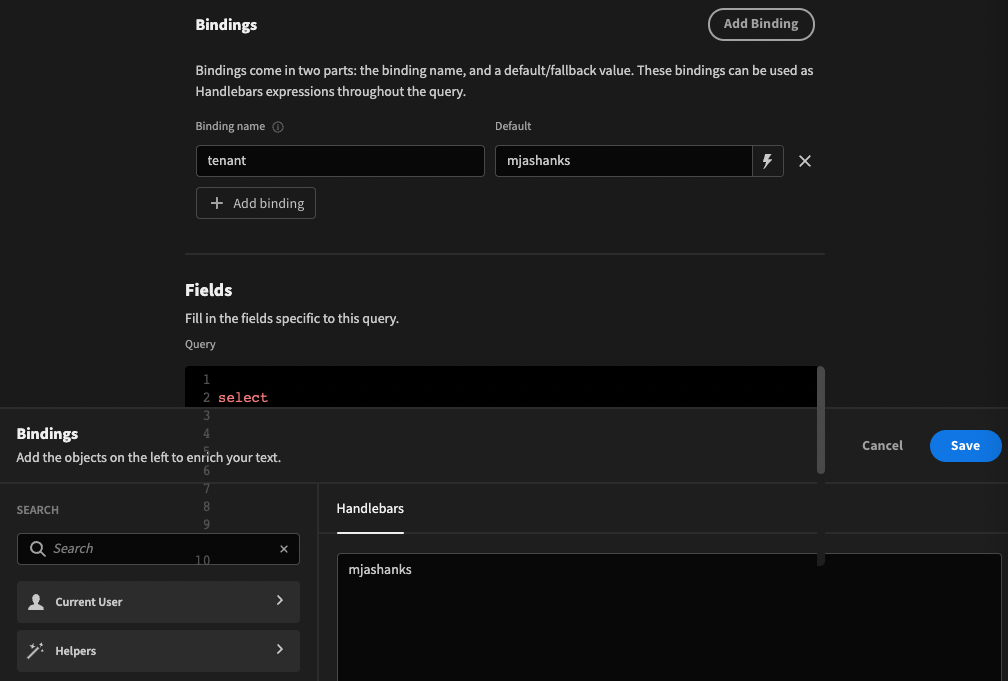1008x681 pixels.
Task: Click the Helpers magic wand icon
Action: [37, 650]
